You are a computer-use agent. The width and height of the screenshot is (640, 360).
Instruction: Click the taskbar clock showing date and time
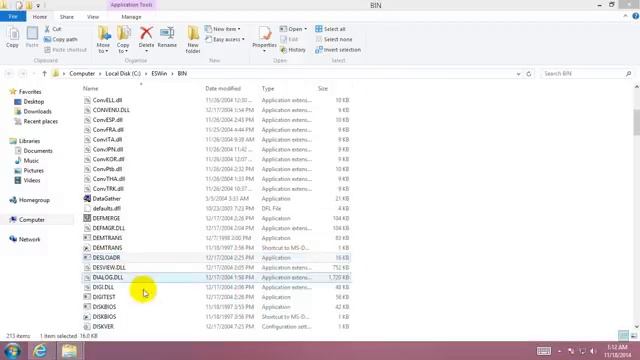[x=617, y=351]
